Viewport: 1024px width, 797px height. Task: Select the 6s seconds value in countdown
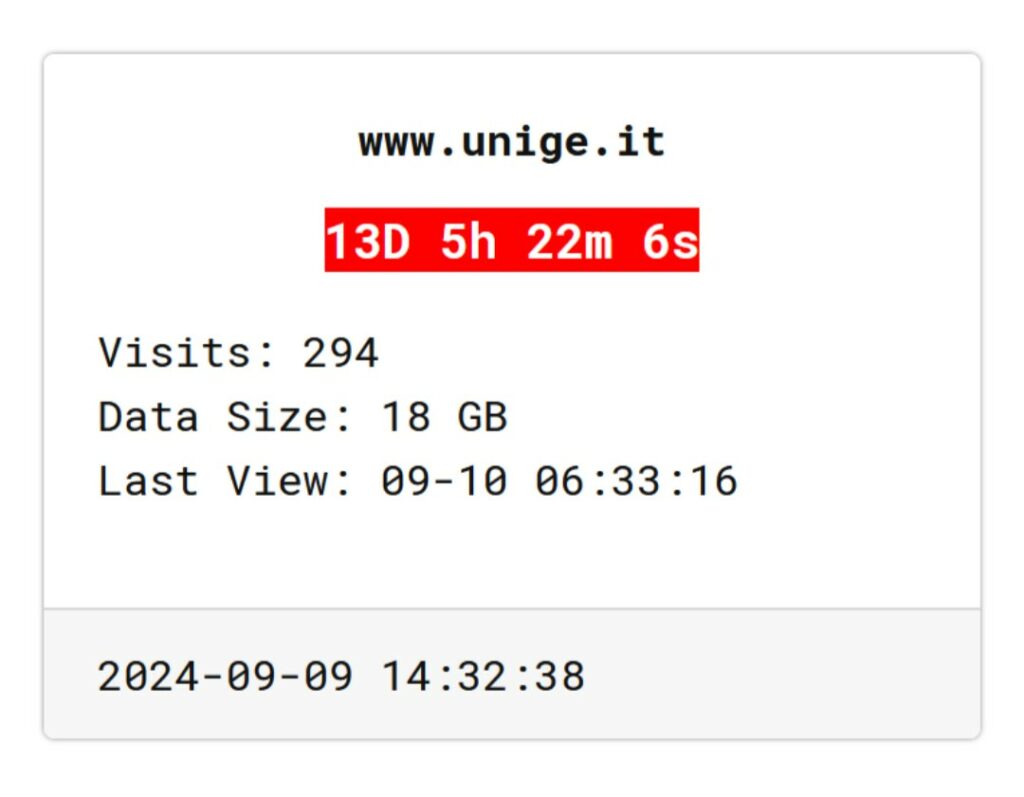pos(670,242)
